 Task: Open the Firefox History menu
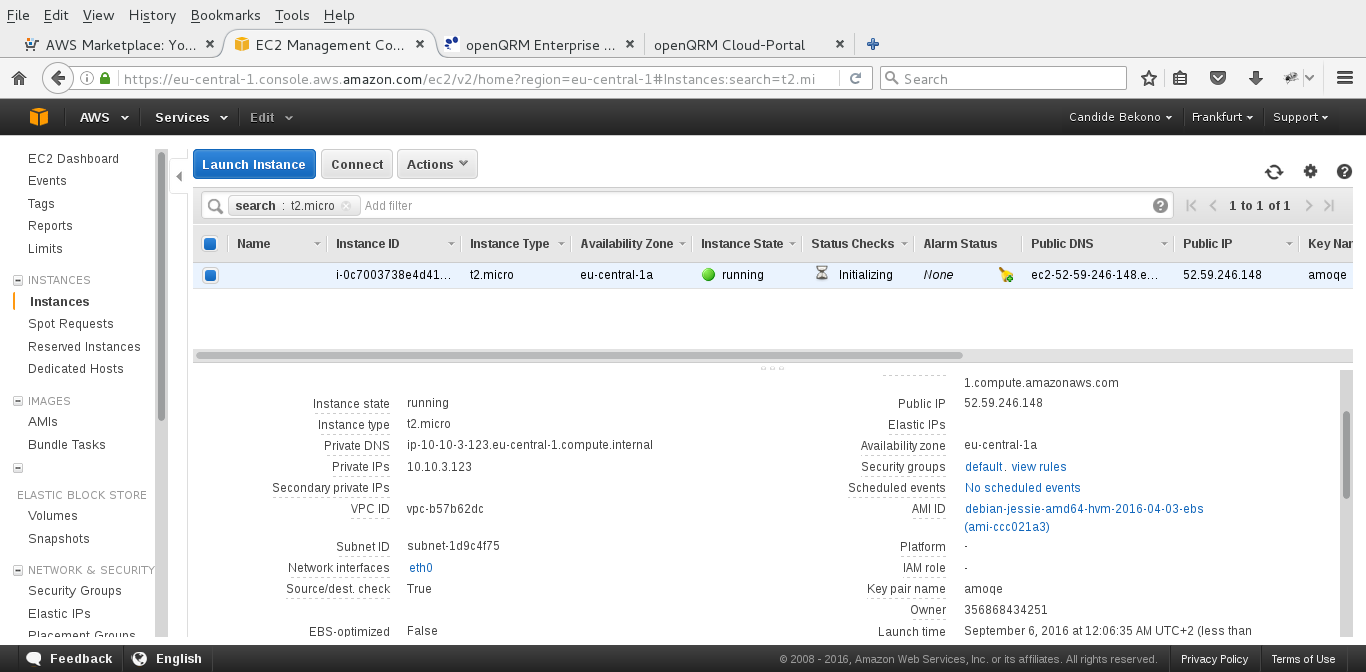coord(152,15)
